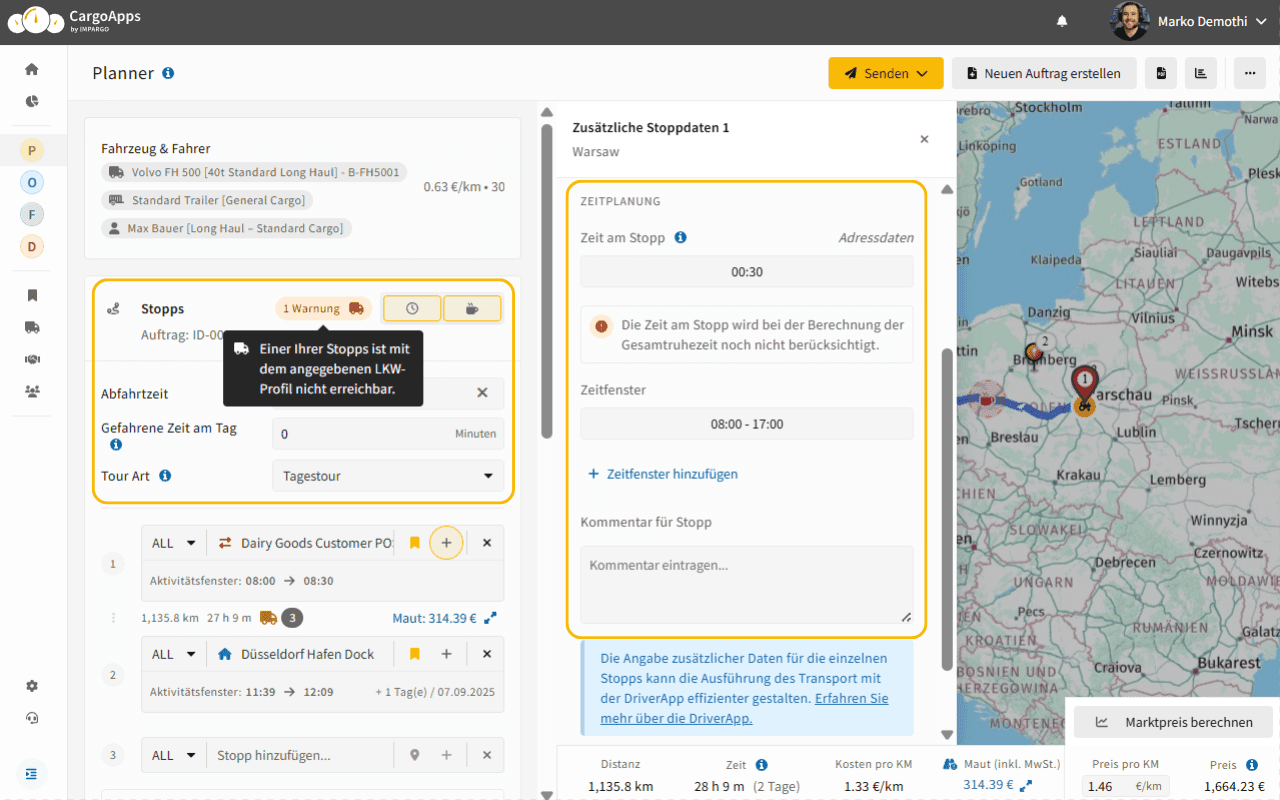
Task: Click the Zeitfenster hinzufügen link
Action: pos(662,474)
